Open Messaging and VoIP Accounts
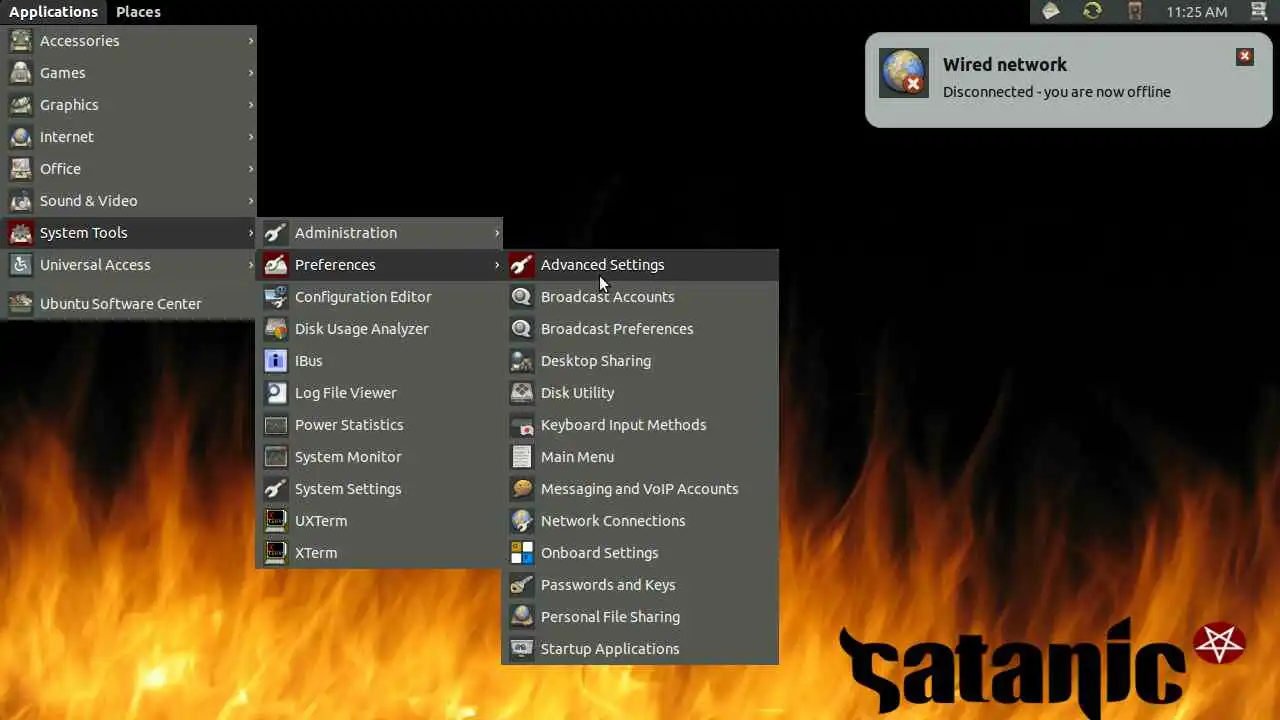Viewport: 1280px width, 720px height. (640, 489)
